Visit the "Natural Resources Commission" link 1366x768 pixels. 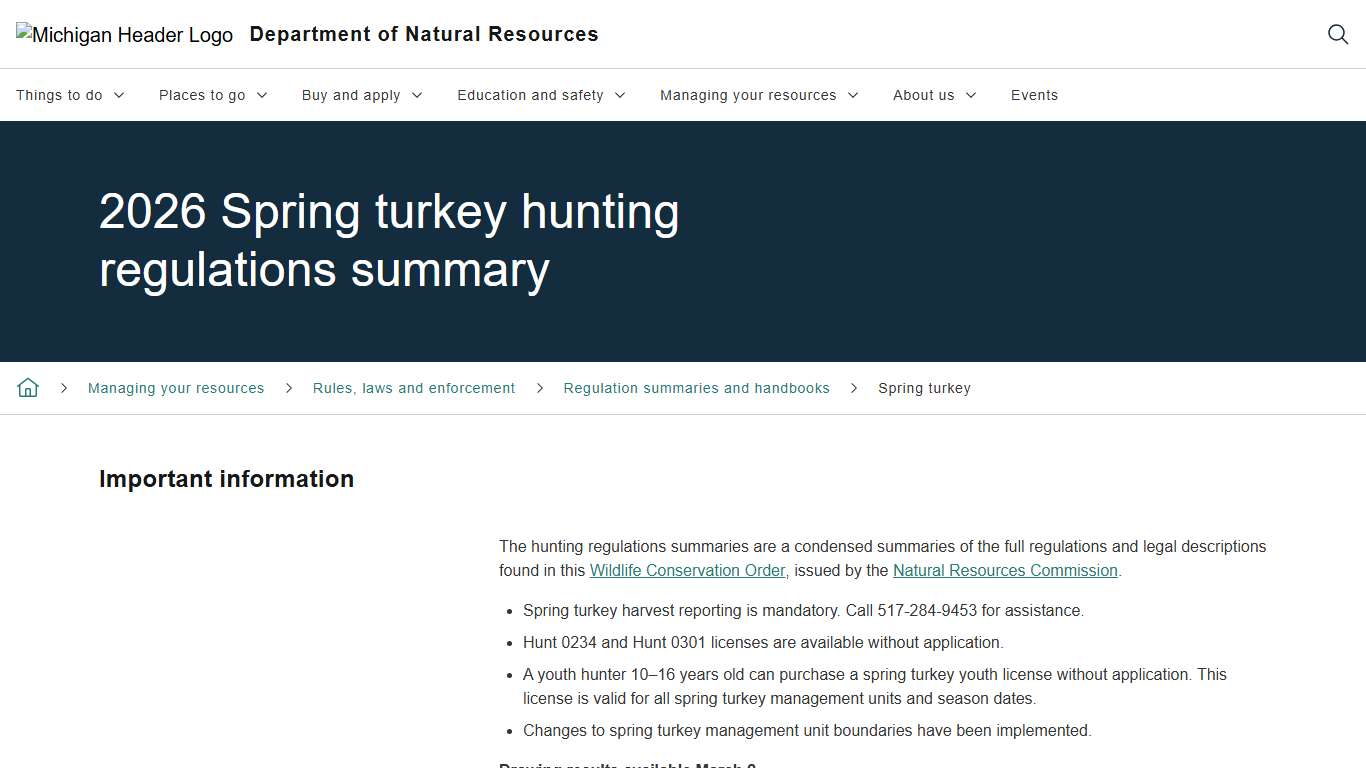pyautogui.click(x=1005, y=570)
